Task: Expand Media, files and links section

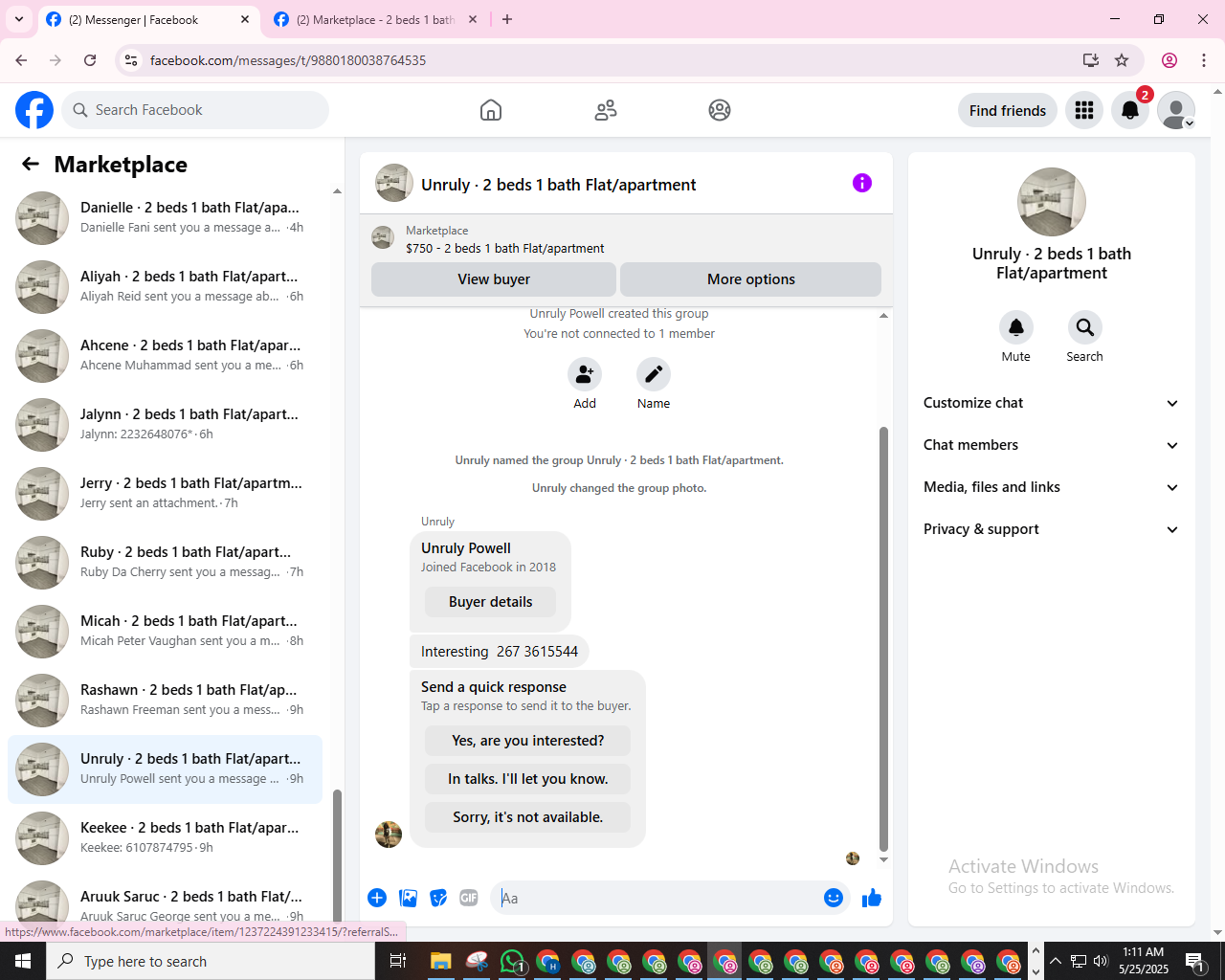Action: pos(1052,487)
